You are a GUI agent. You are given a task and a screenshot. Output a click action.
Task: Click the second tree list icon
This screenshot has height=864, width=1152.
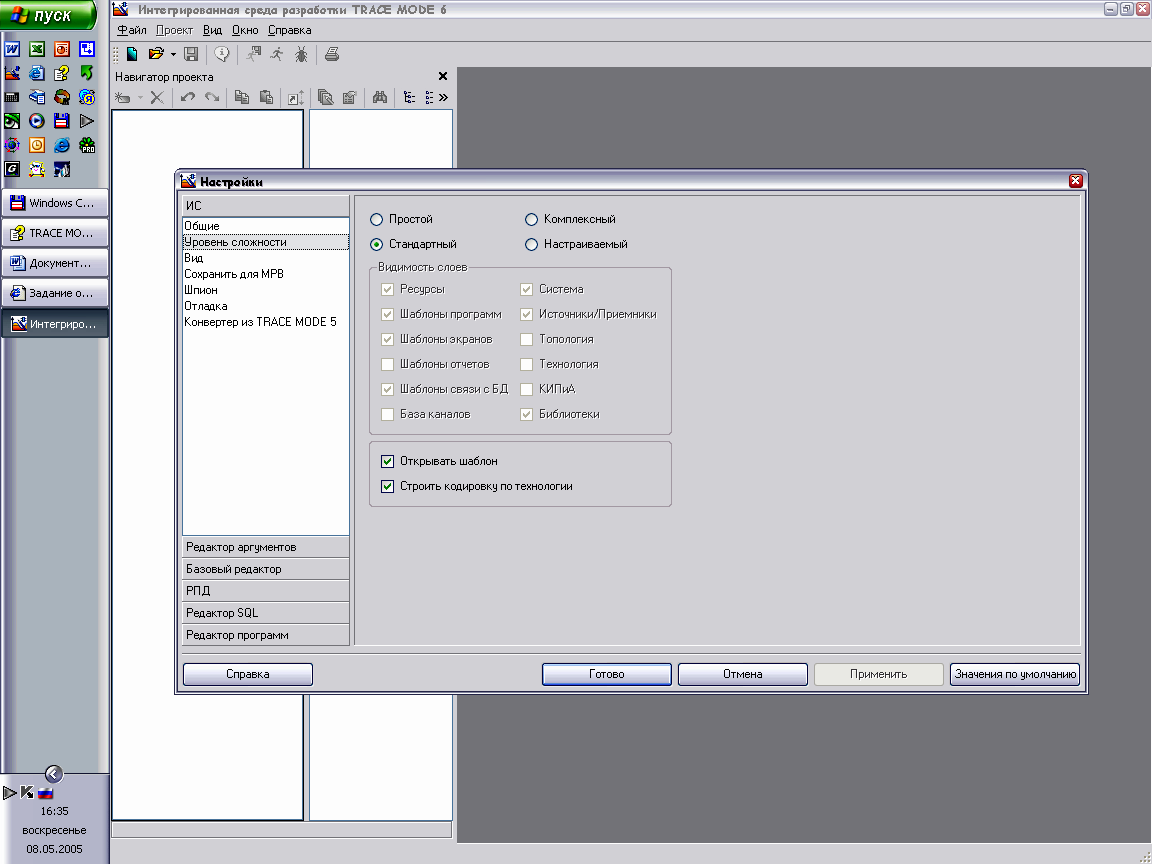[430, 97]
